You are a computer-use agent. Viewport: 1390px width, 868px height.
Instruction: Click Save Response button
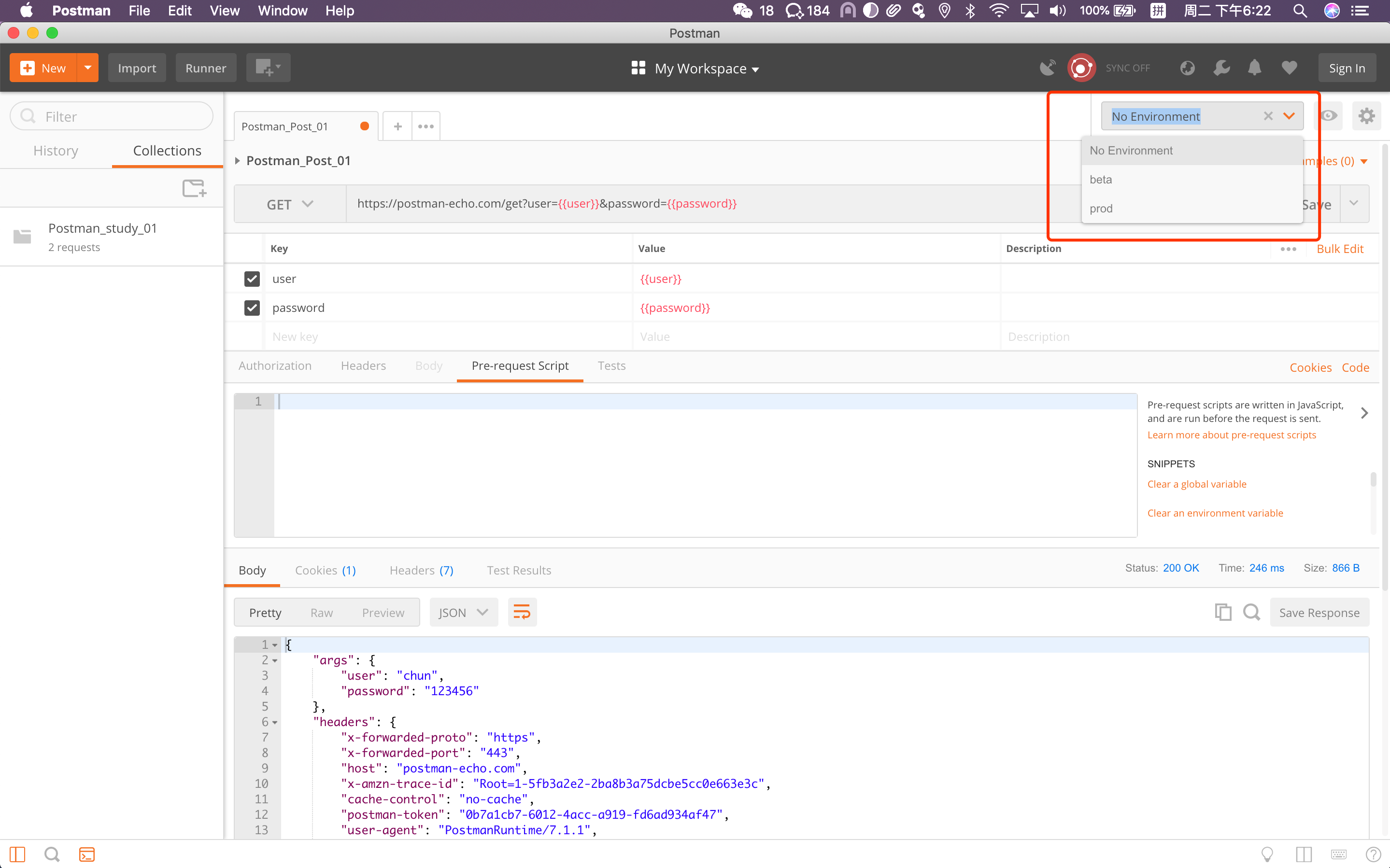(1319, 613)
